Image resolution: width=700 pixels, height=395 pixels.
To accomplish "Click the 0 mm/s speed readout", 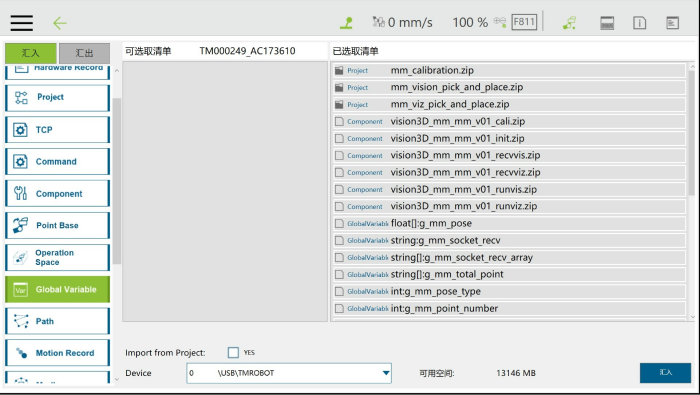I will point(410,22).
